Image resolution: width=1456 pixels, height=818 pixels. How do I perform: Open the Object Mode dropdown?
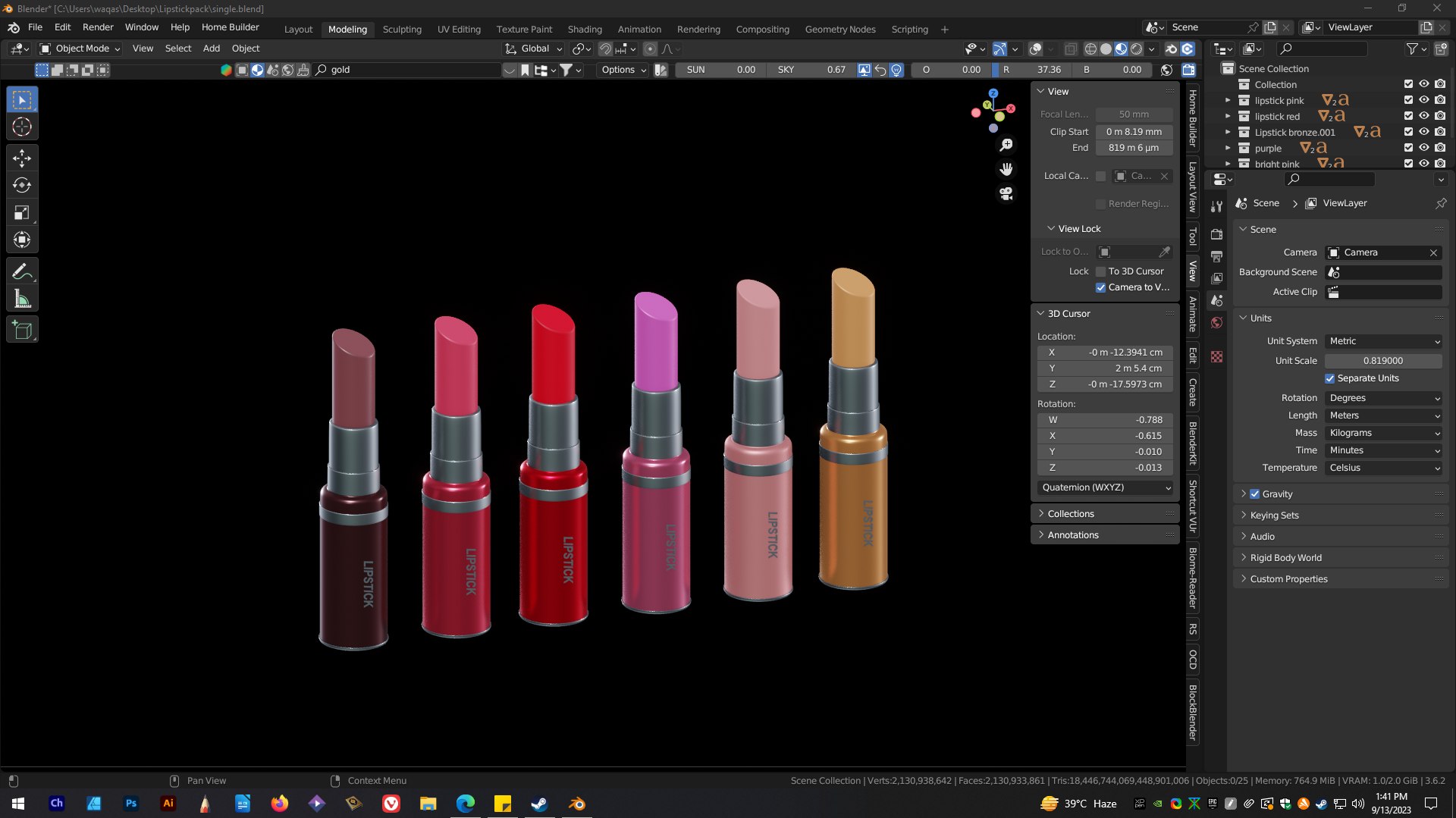coord(80,49)
